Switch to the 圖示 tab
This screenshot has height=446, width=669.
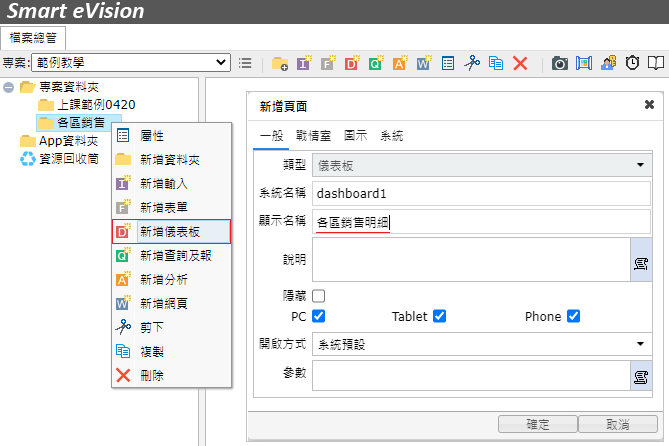[x=355, y=136]
